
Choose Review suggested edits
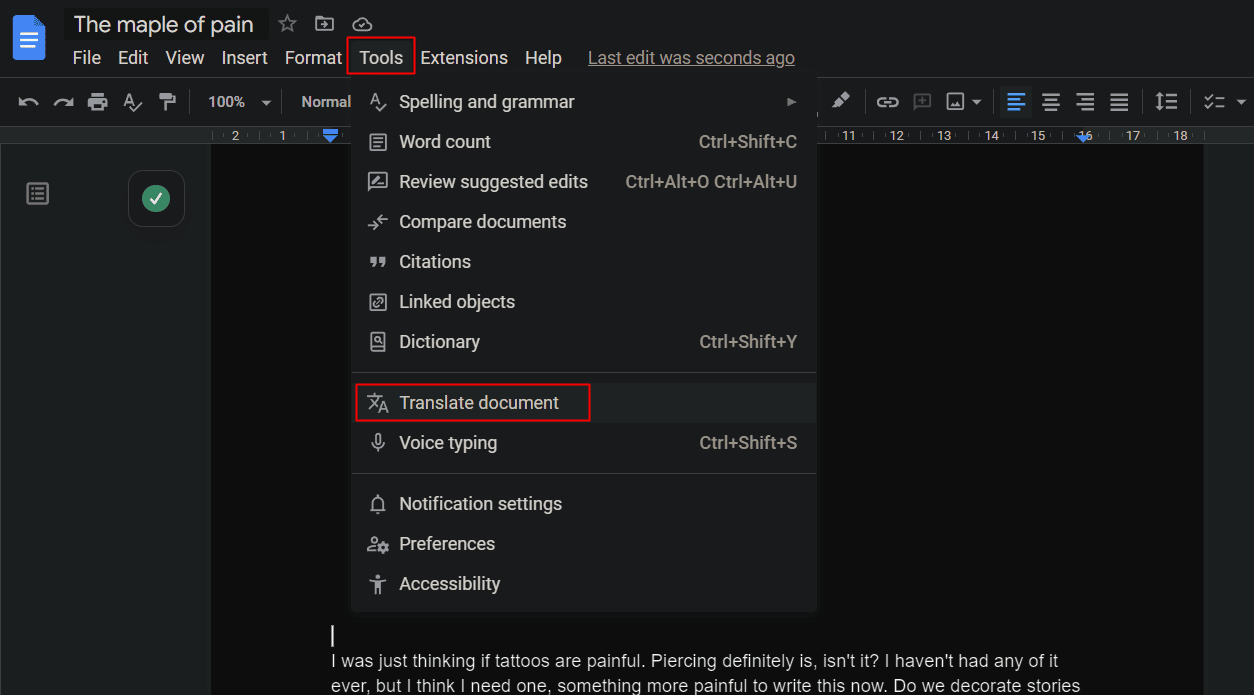point(584,182)
